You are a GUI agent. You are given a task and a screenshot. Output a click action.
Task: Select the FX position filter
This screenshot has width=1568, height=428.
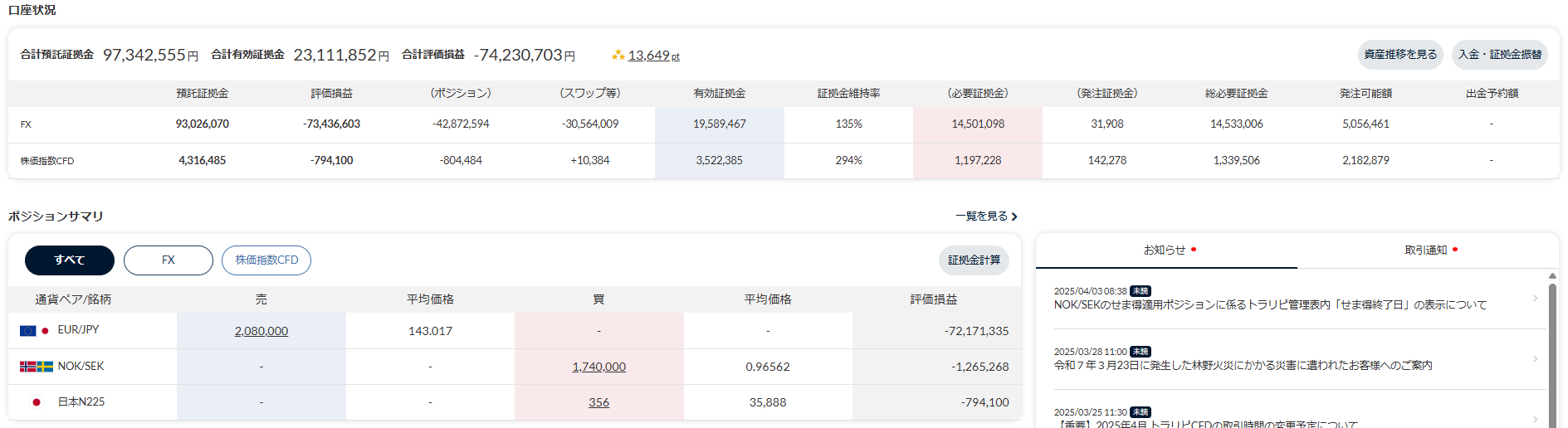169,260
